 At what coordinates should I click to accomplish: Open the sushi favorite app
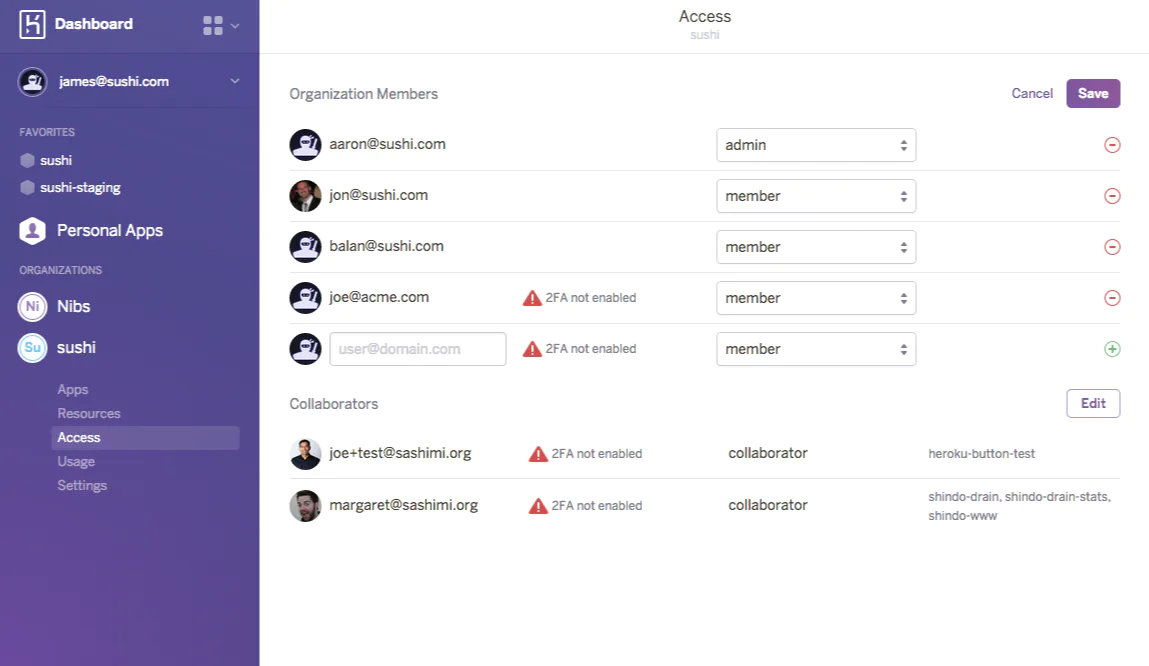tap(56, 160)
